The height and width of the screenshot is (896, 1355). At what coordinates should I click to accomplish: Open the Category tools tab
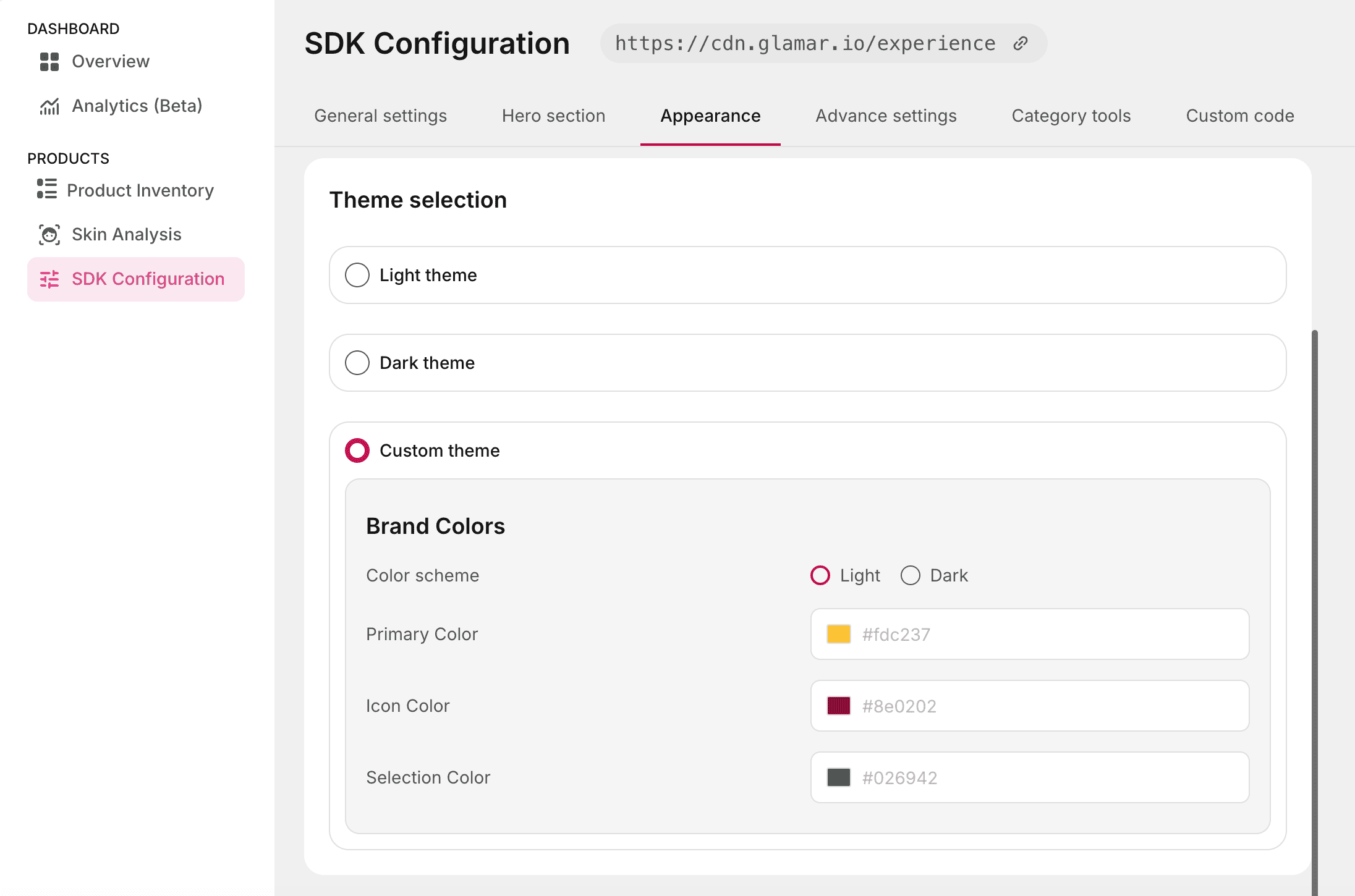pos(1071,116)
